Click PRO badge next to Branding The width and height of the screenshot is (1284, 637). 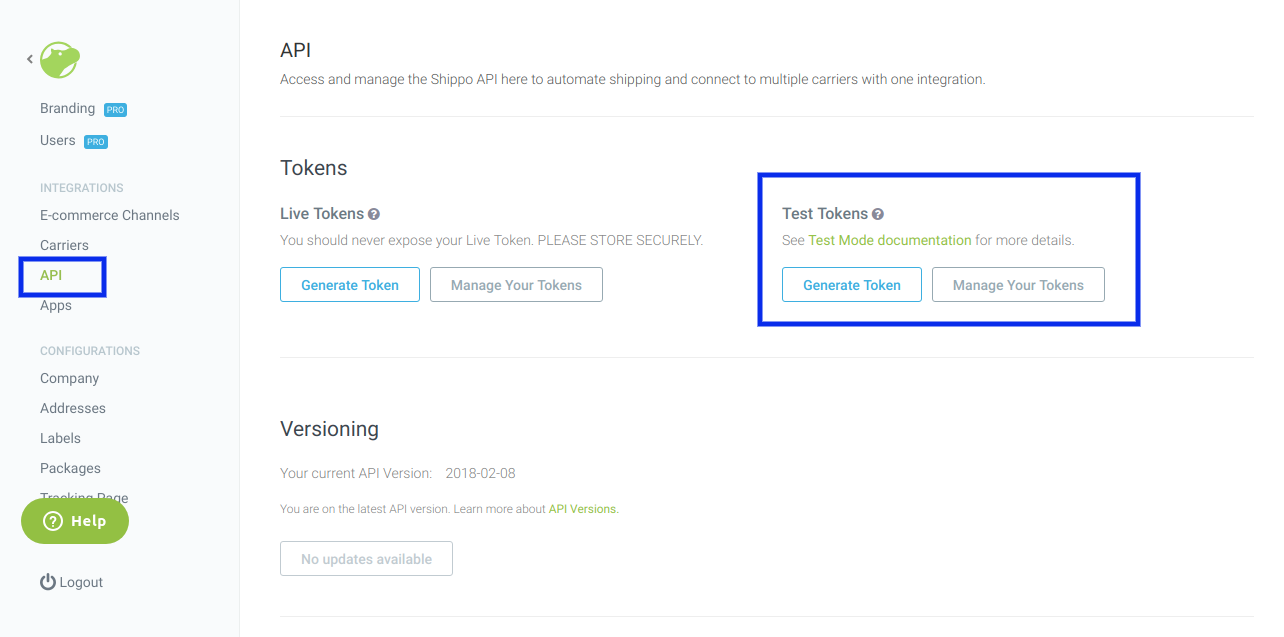click(x=115, y=110)
